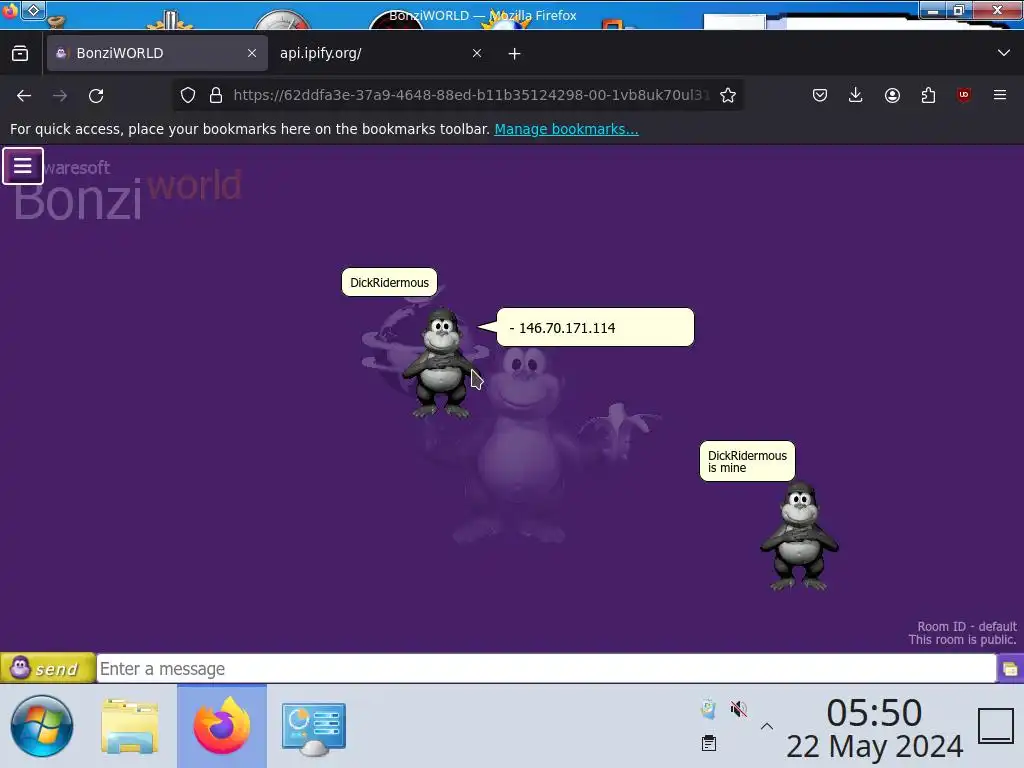Open the Downloads panel
Screen dimensions: 1024x768
tap(856, 95)
